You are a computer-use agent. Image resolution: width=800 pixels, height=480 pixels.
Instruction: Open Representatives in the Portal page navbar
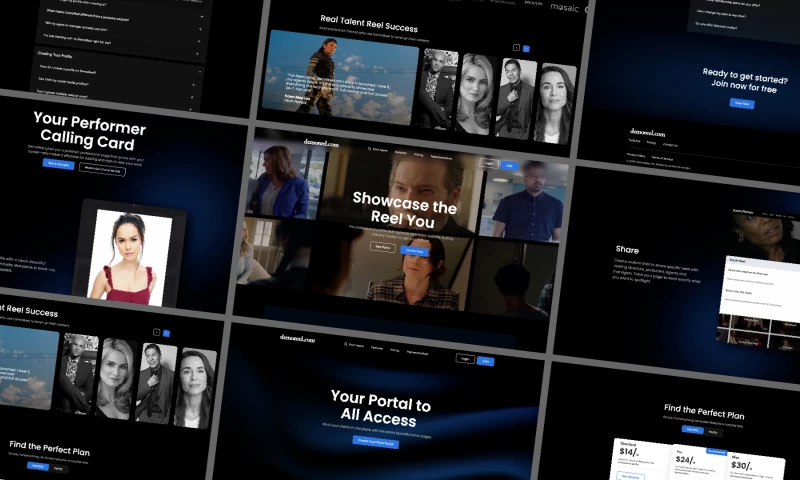pos(418,352)
